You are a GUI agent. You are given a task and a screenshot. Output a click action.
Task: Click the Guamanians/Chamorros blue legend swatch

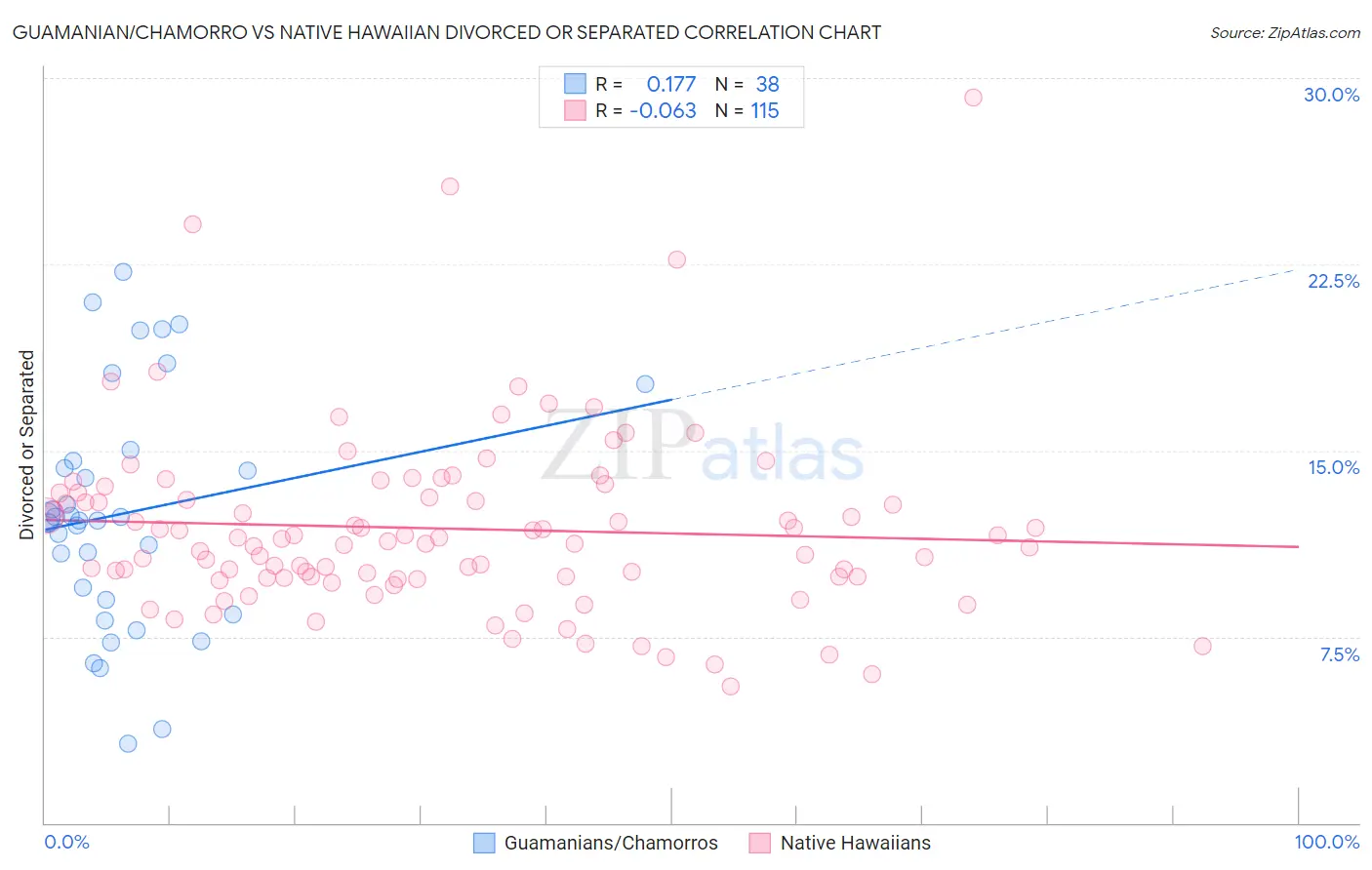[x=484, y=843]
